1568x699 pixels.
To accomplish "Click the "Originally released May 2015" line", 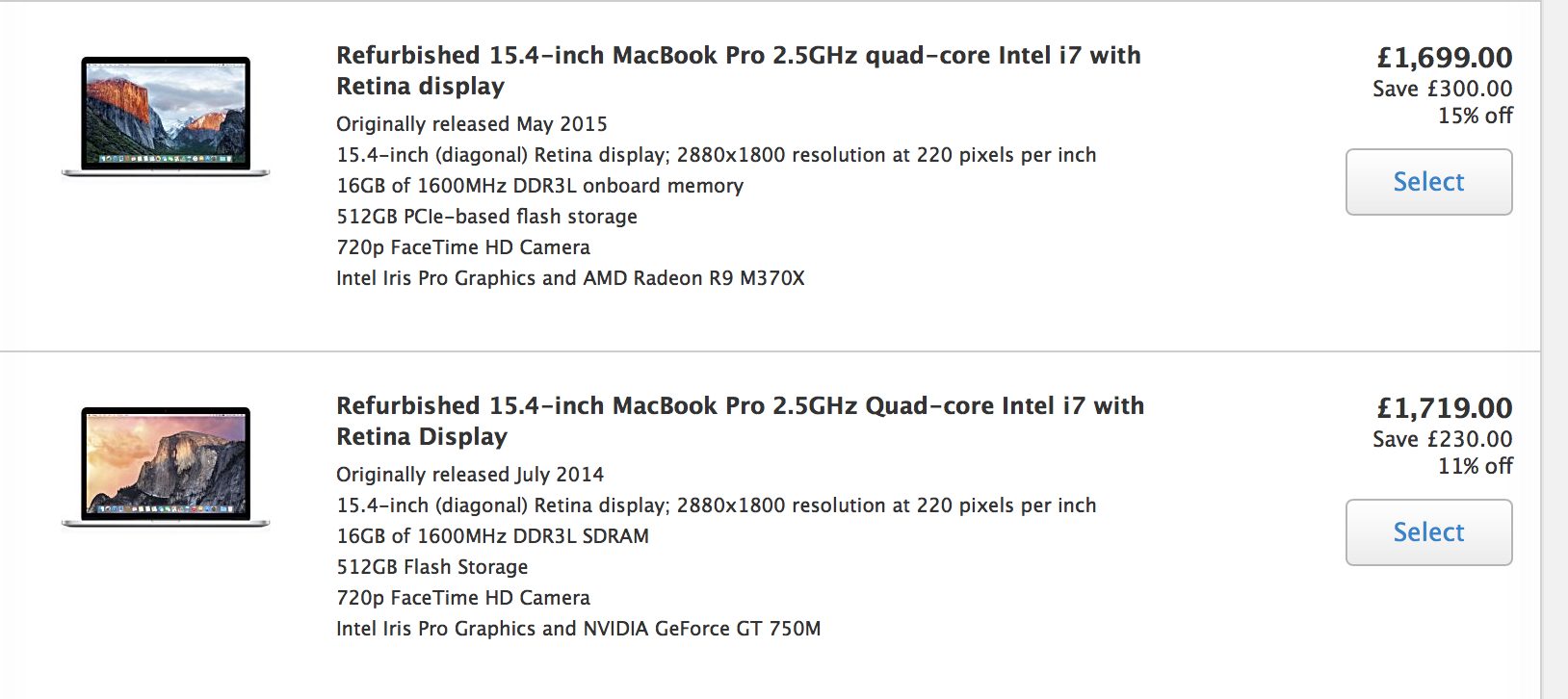I will tap(472, 124).
